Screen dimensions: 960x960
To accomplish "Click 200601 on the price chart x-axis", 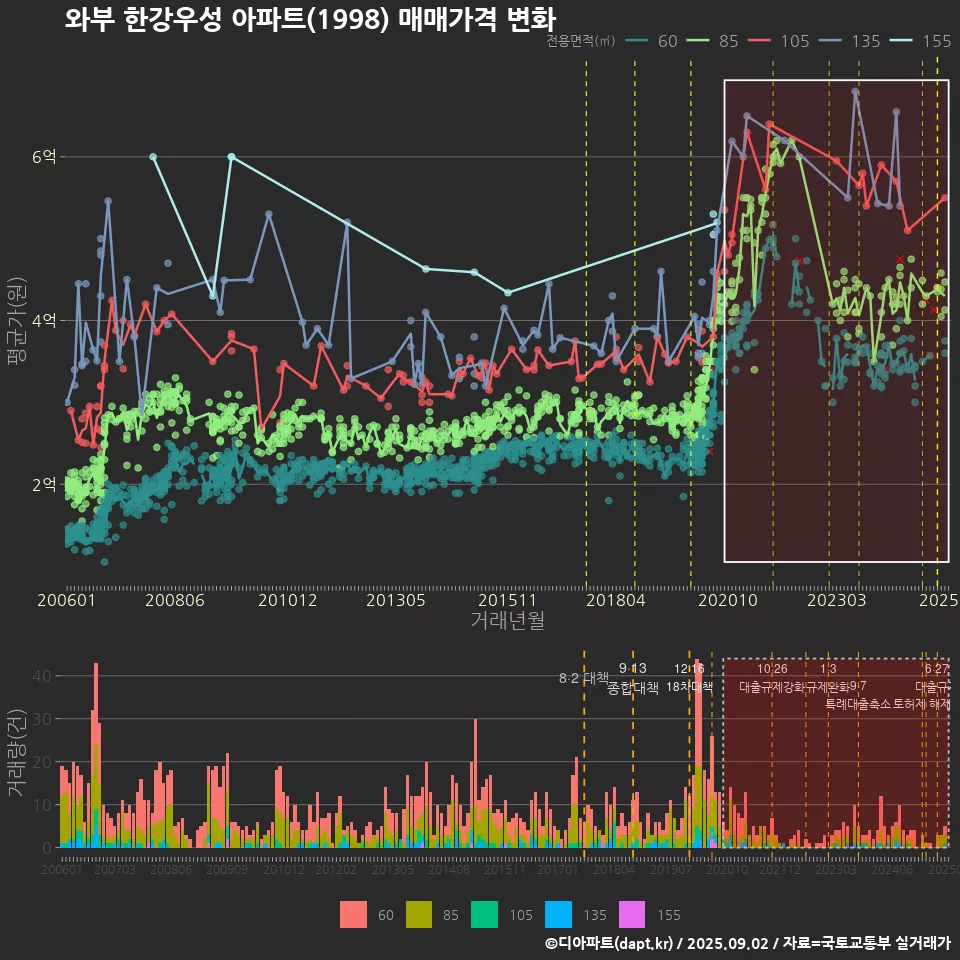I will click(x=66, y=600).
